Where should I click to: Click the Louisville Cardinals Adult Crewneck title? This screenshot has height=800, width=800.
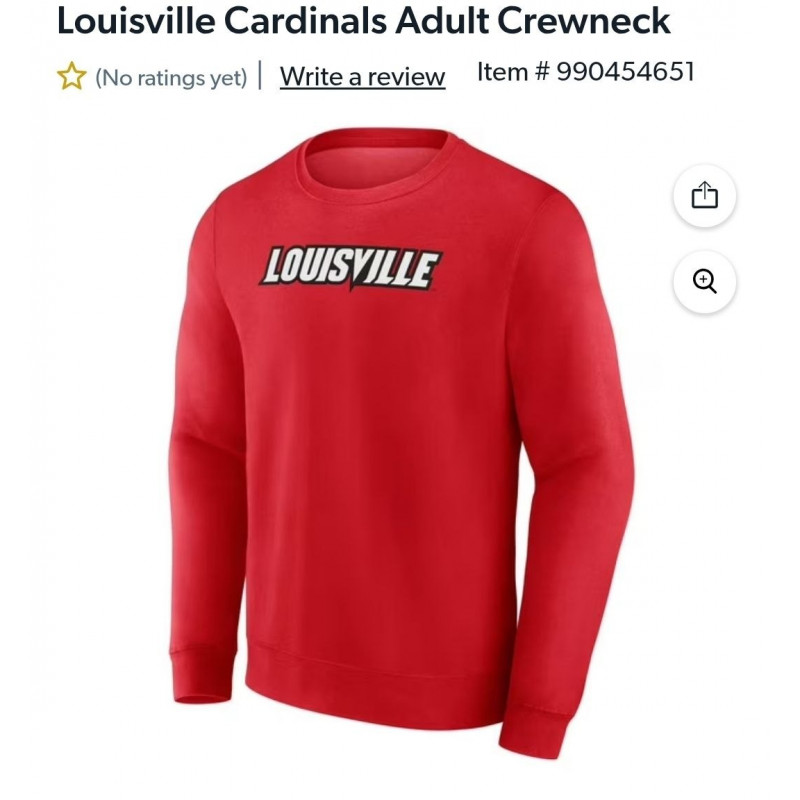coord(364,21)
